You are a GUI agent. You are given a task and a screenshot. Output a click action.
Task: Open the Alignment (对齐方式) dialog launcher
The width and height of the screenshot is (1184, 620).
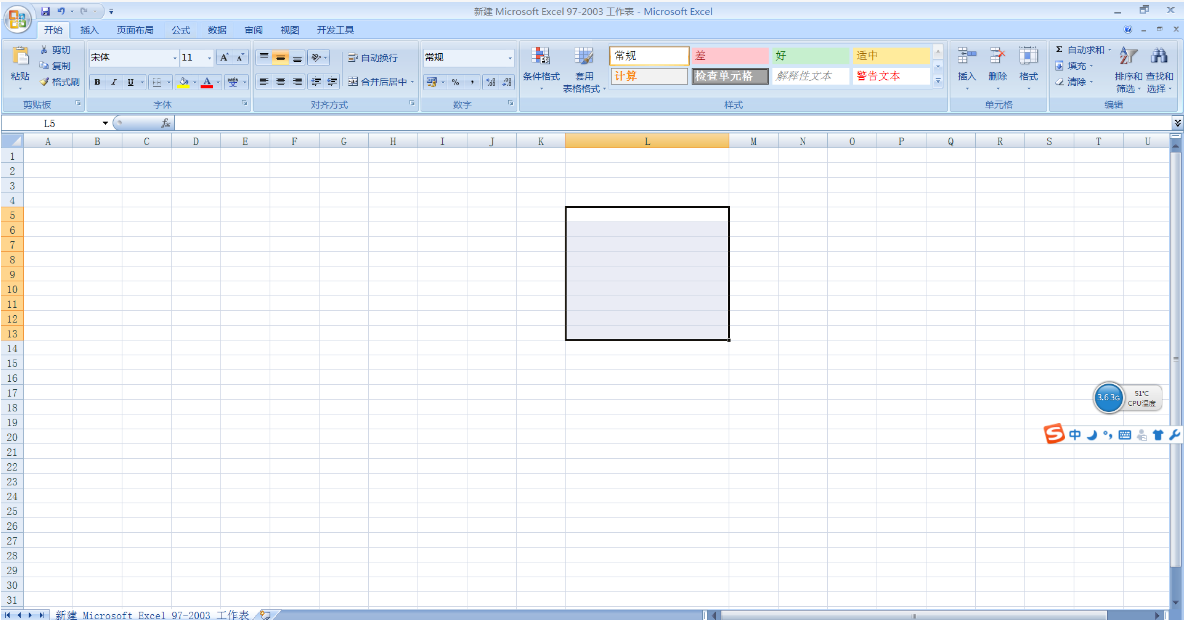click(412, 103)
